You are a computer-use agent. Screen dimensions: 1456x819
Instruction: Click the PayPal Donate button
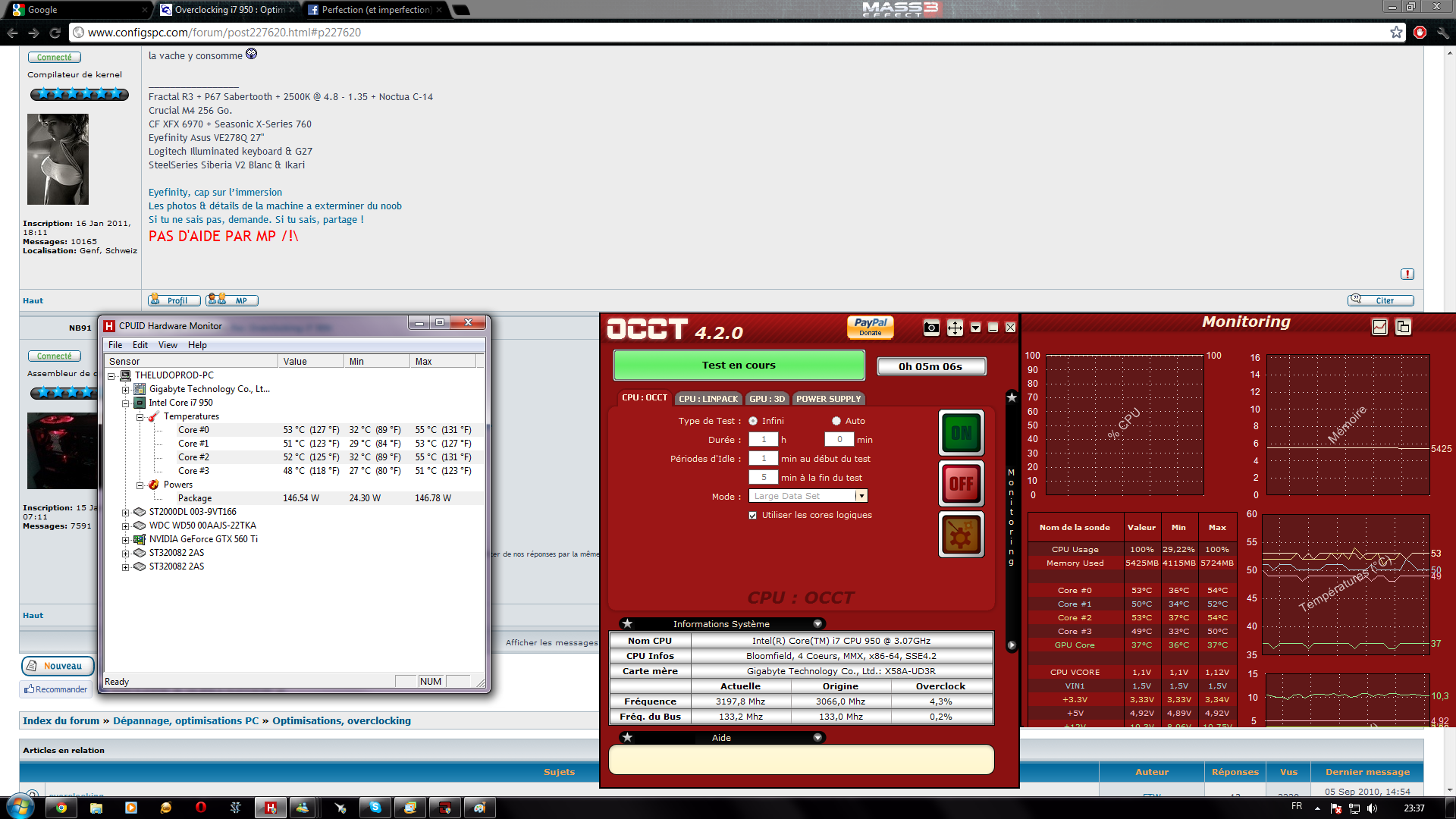coord(870,327)
